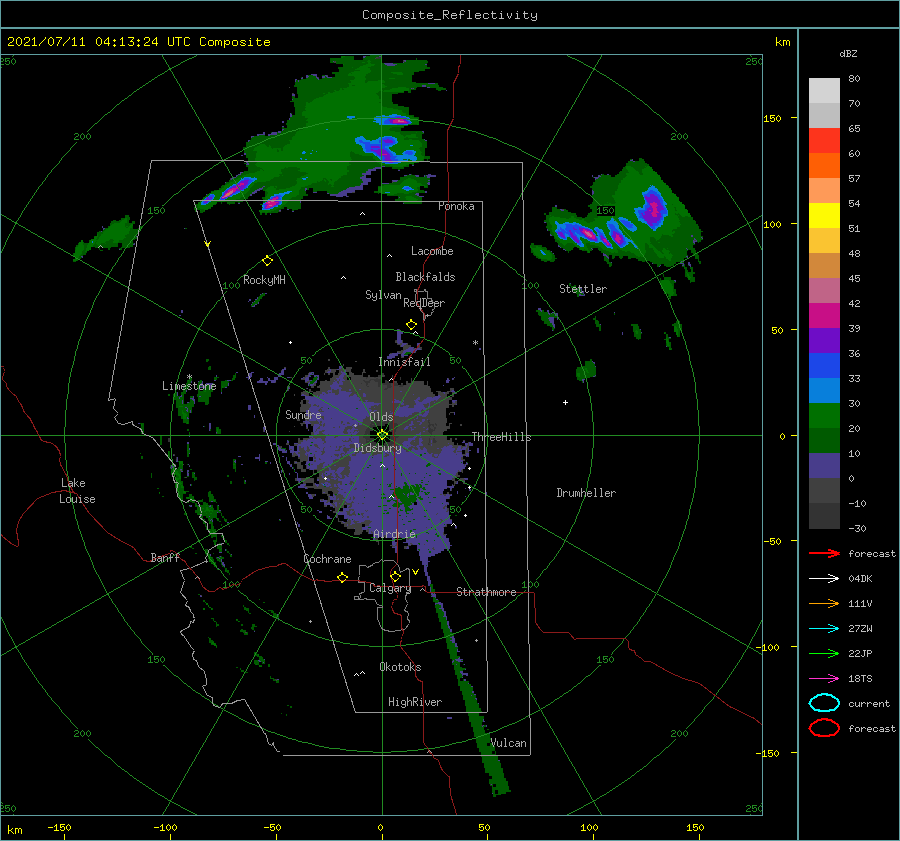Click the red forecast ellipse in the legend
This screenshot has width=900, height=841.
click(x=824, y=728)
